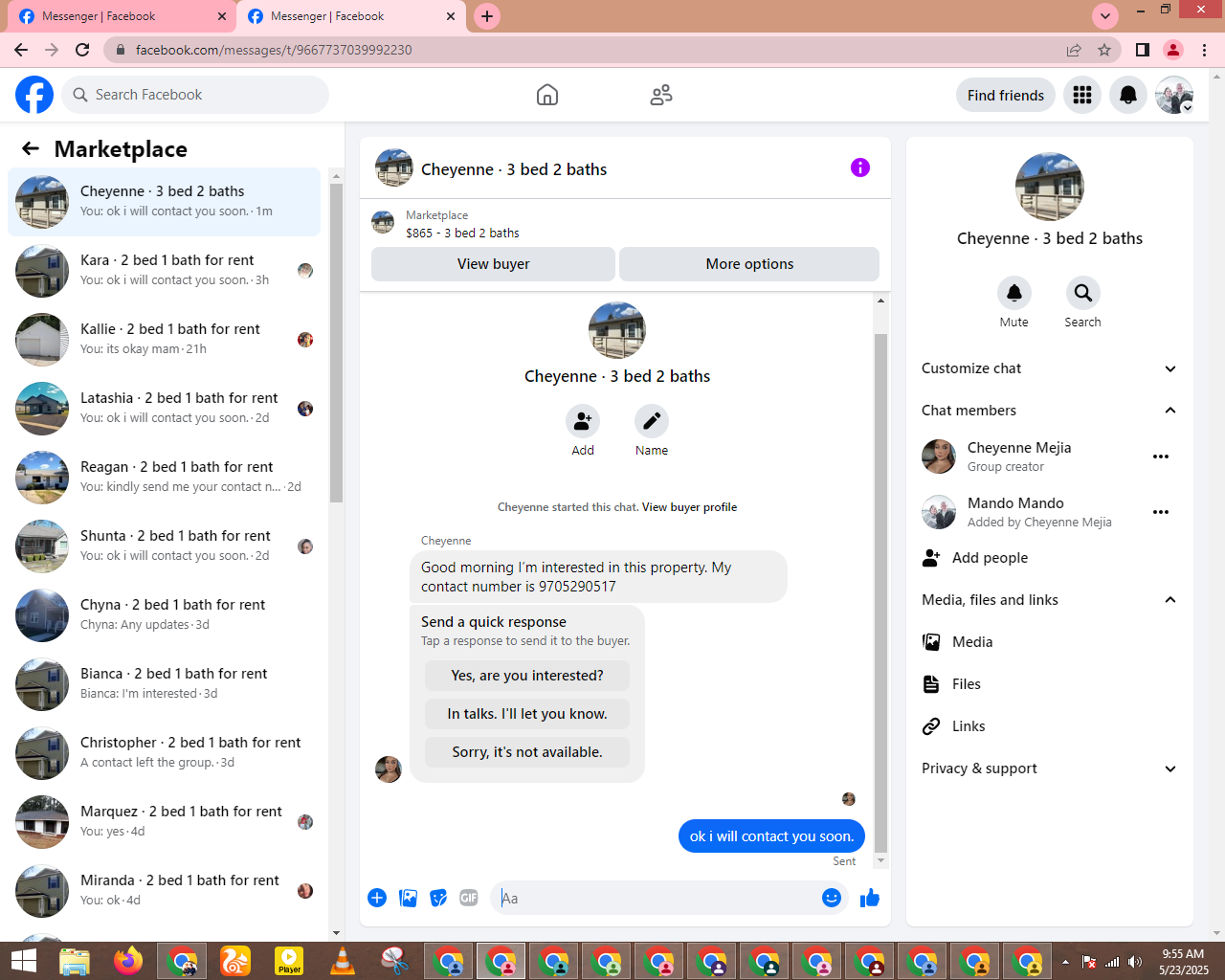The height and width of the screenshot is (980, 1225).
Task: Open the Friends icon in top navigation
Action: (x=661, y=95)
